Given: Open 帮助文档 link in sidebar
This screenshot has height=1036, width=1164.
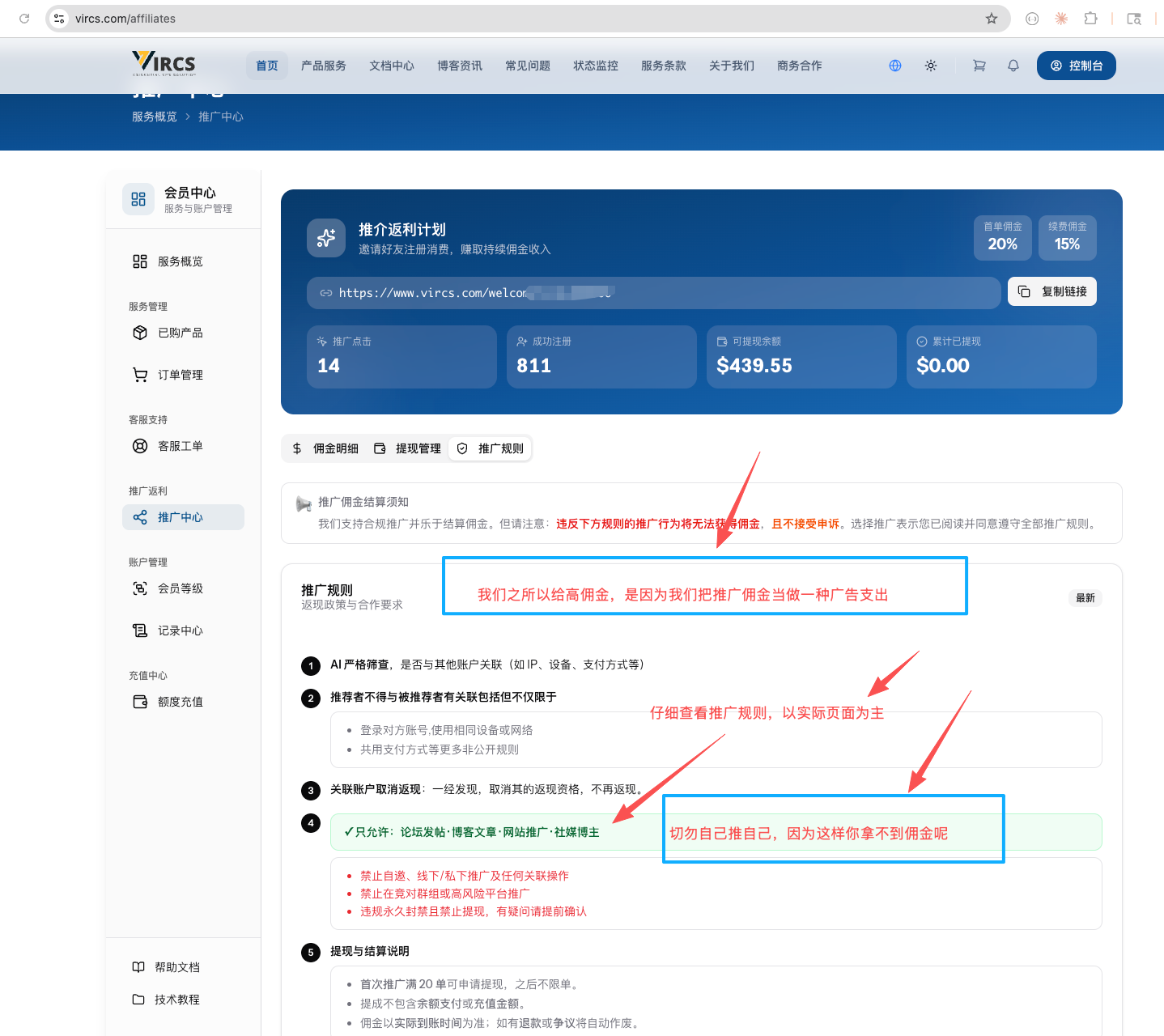Looking at the screenshot, I should tap(167, 967).
